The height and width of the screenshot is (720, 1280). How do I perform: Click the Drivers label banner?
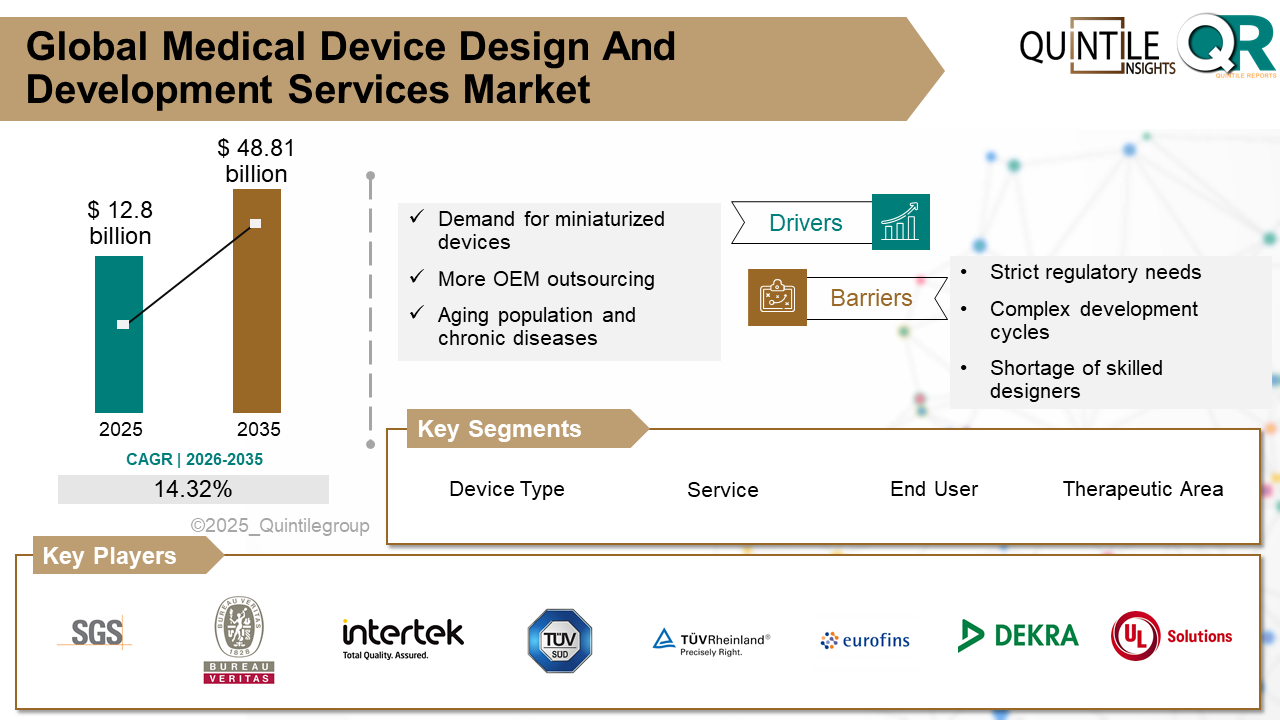(x=805, y=223)
